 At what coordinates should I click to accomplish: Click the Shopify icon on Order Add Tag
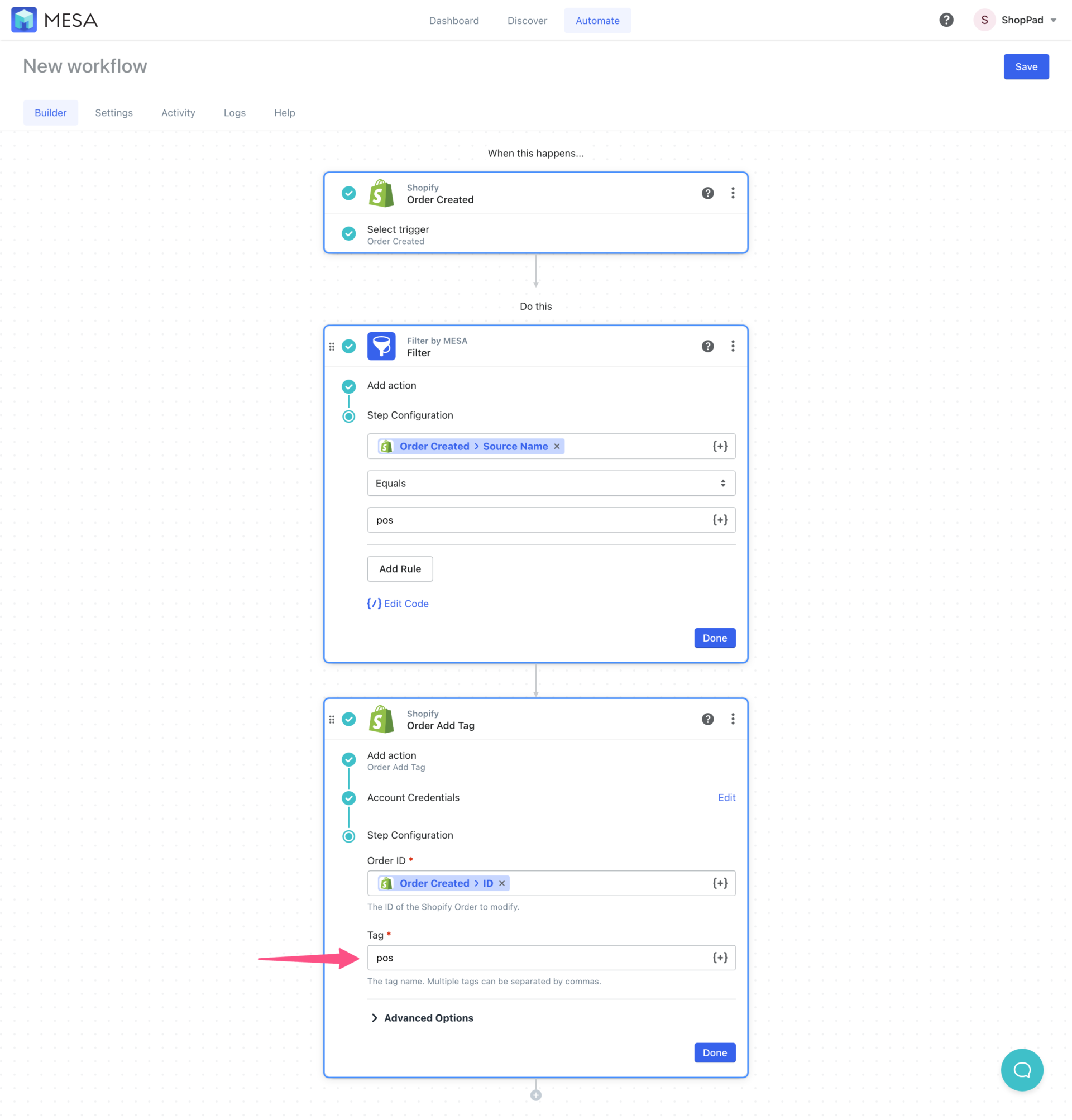coord(381,719)
